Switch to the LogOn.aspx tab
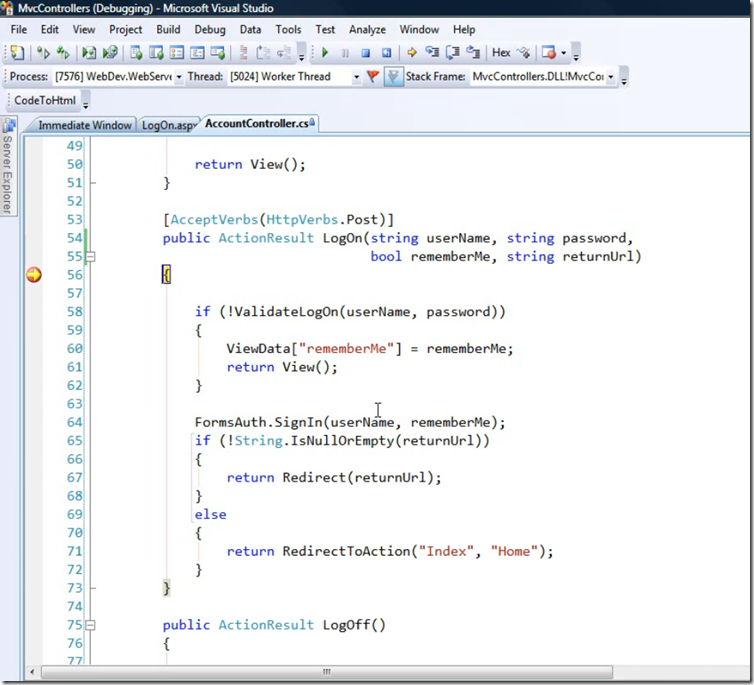The width and height of the screenshot is (754, 685). (169, 125)
